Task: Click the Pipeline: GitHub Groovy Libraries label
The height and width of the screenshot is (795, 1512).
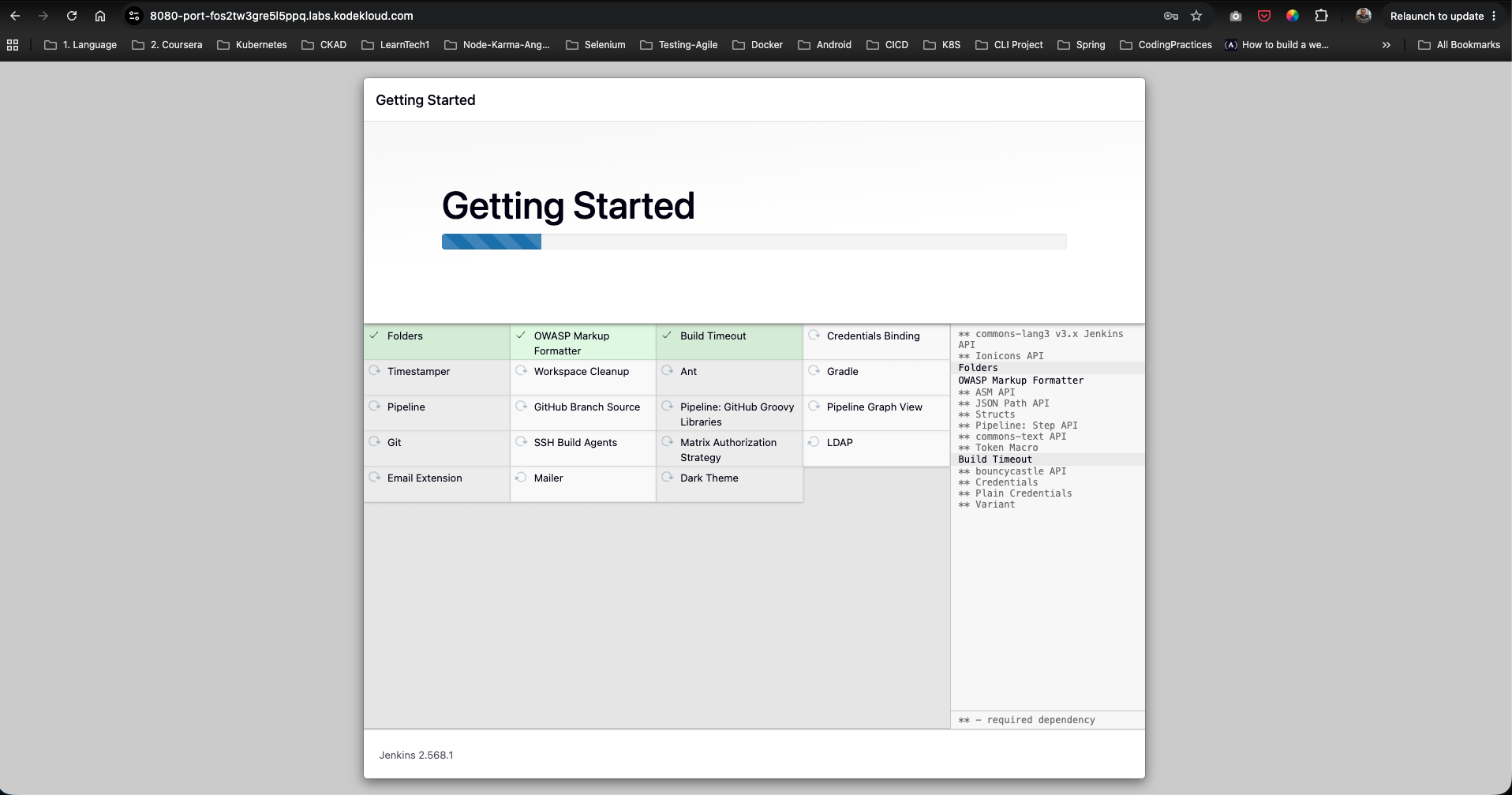Action: 737,414
